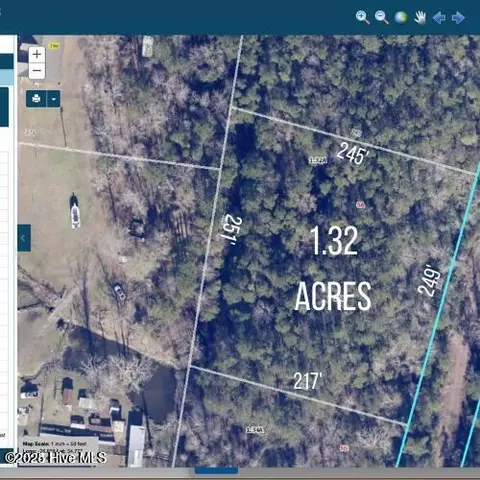Image resolution: width=480 pixels, height=480 pixels.
Task: Click the 249' boundary dimension
Action: click(x=430, y=280)
